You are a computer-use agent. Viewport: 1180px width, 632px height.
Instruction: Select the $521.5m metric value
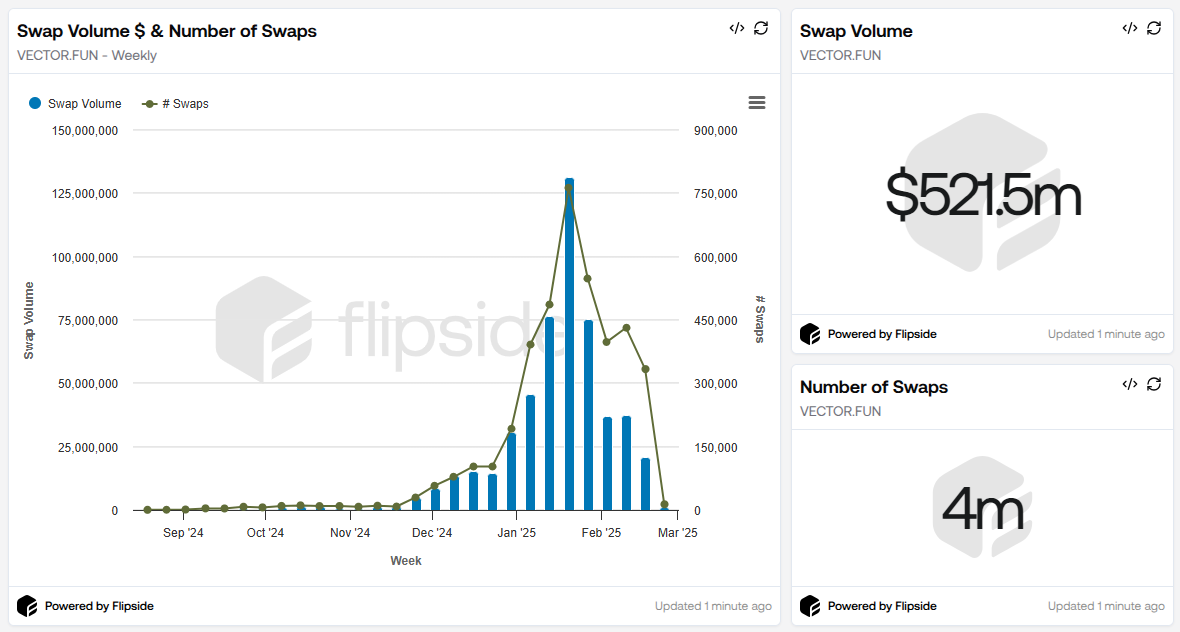(982, 196)
